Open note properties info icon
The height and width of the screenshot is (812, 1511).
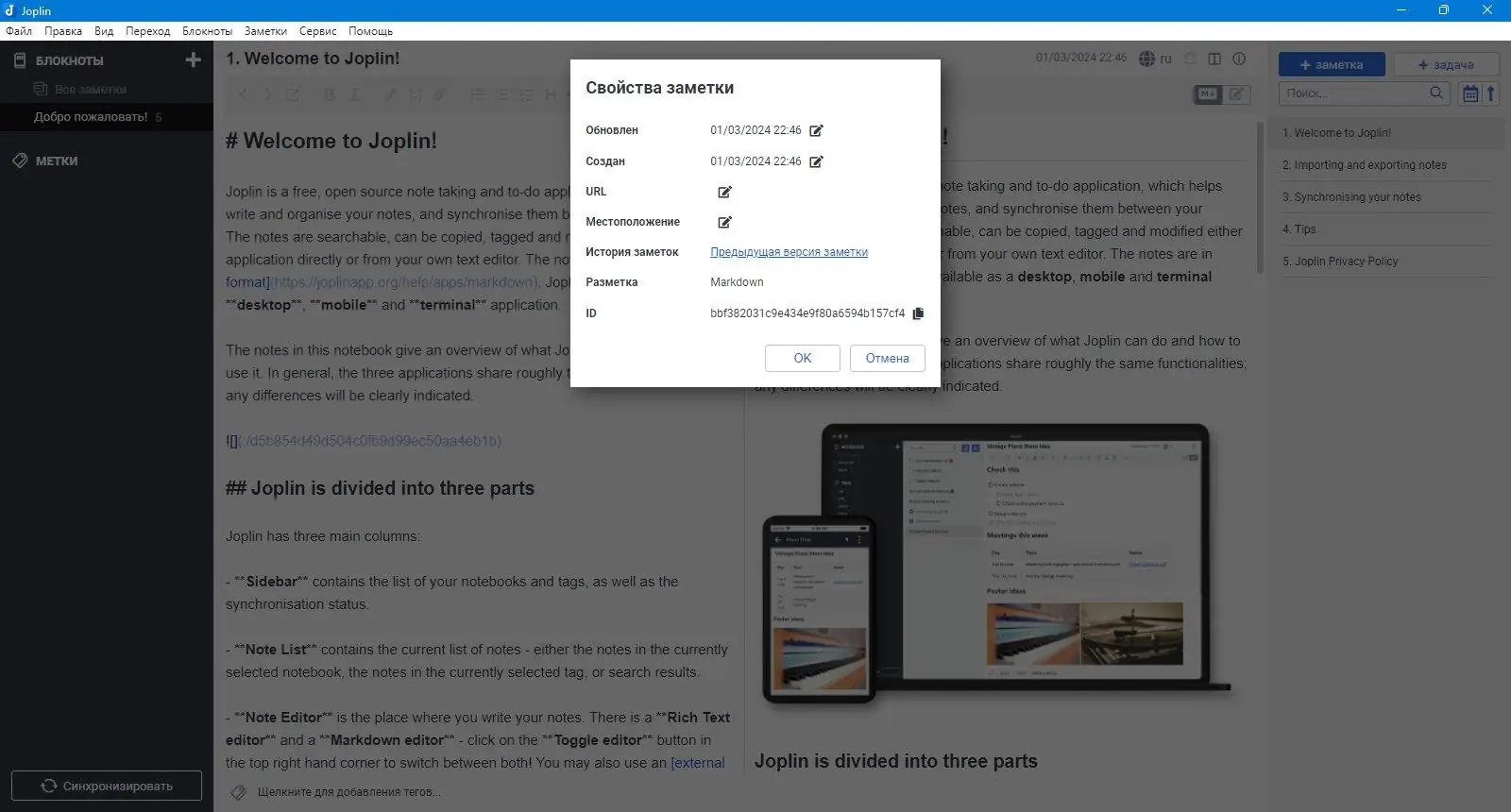[x=1239, y=59]
